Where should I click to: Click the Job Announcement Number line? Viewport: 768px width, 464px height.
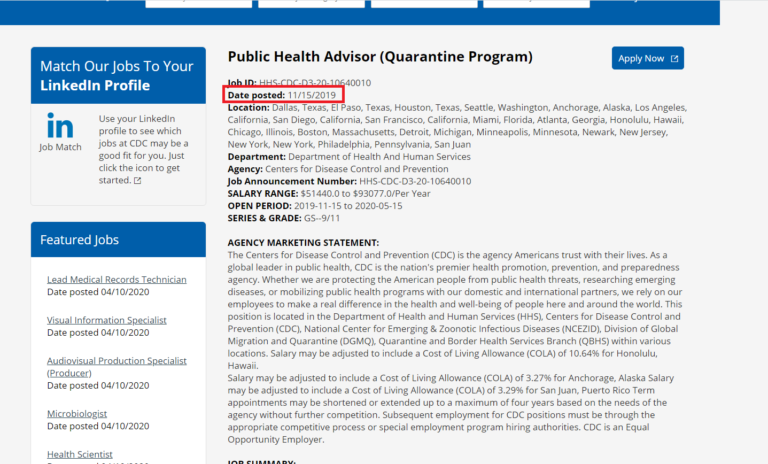coord(349,181)
